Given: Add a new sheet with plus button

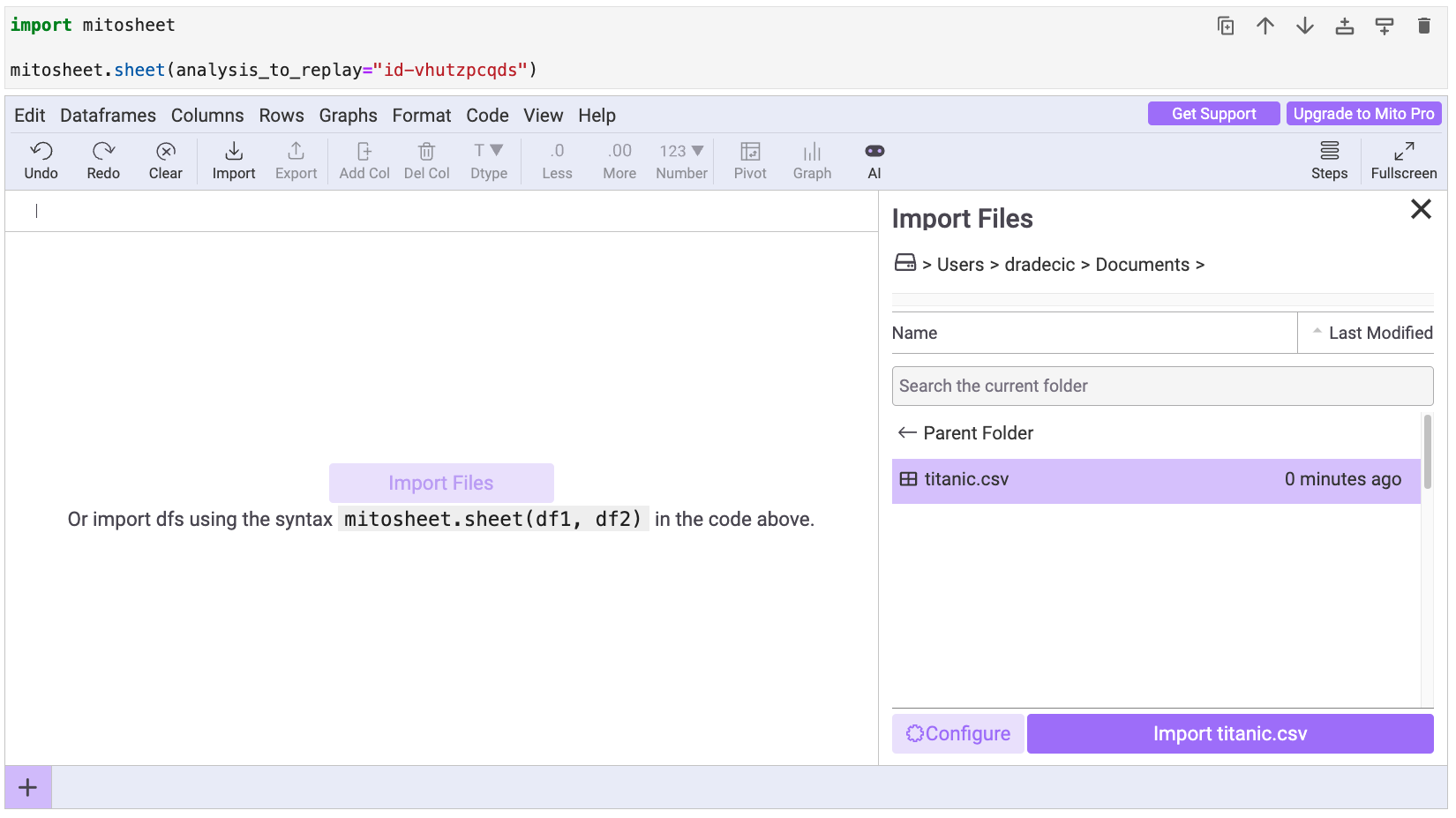Looking at the screenshot, I should (x=28, y=787).
